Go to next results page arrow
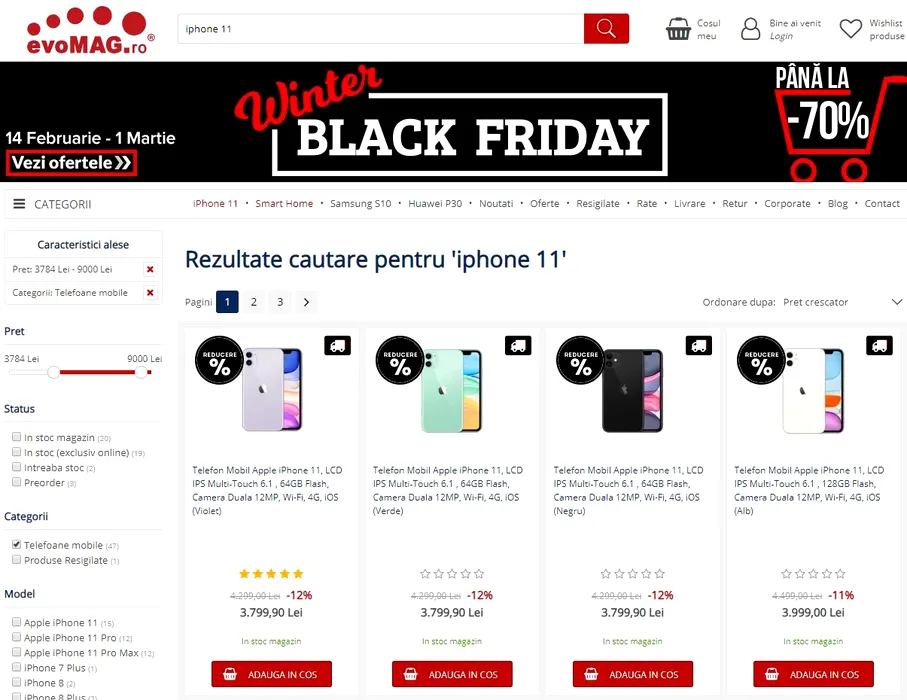This screenshot has height=700, width=907. click(307, 302)
